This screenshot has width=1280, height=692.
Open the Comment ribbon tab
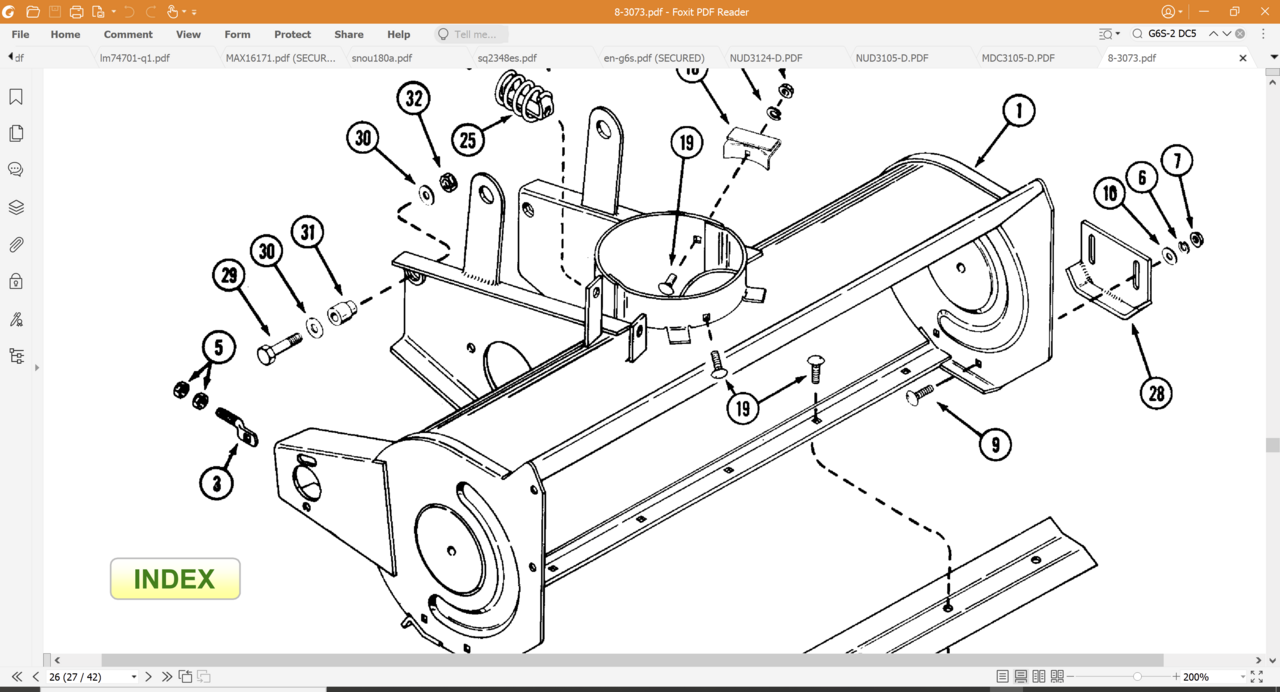coord(128,34)
